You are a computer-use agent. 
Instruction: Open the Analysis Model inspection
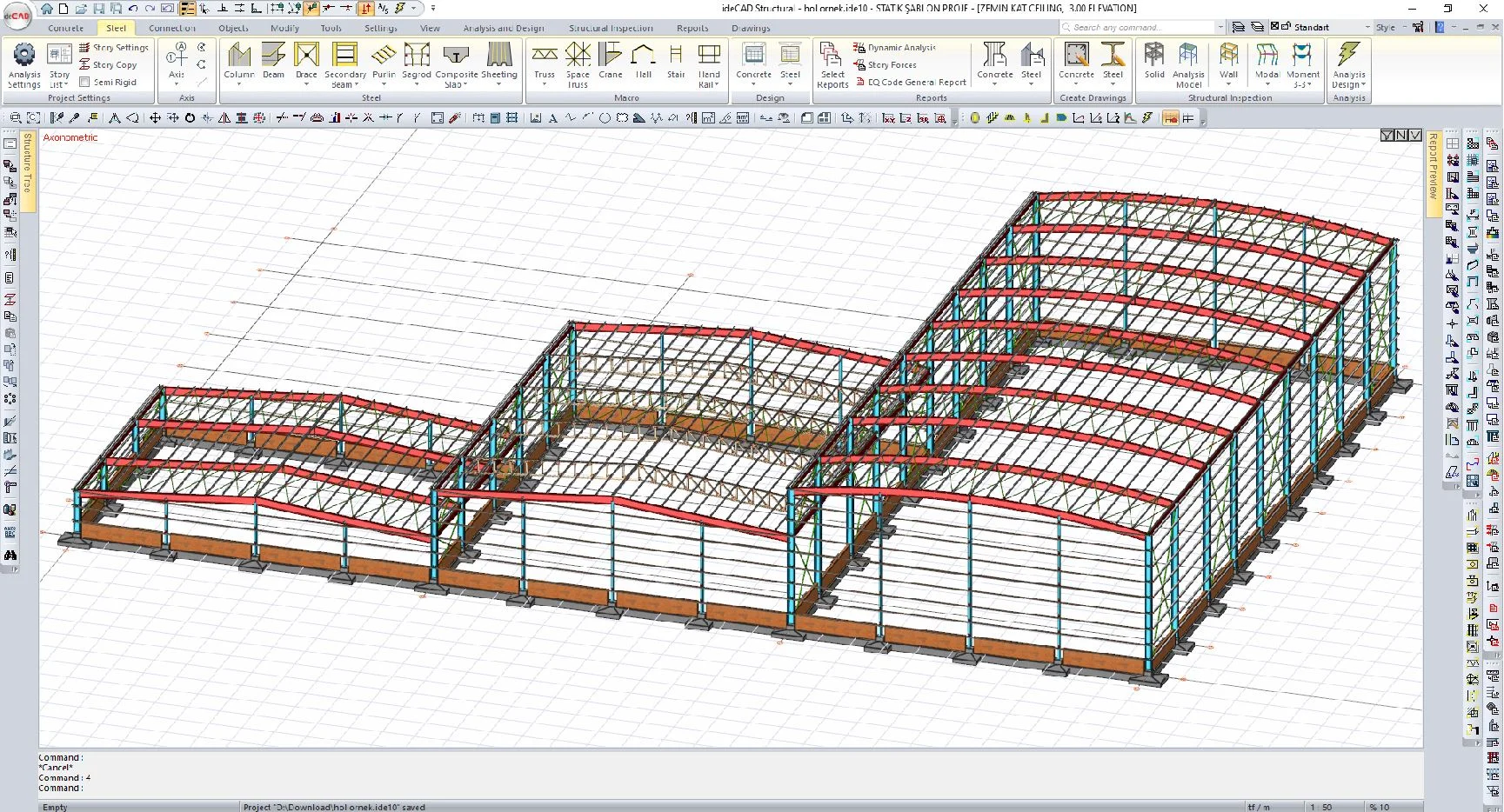click(x=1188, y=65)
